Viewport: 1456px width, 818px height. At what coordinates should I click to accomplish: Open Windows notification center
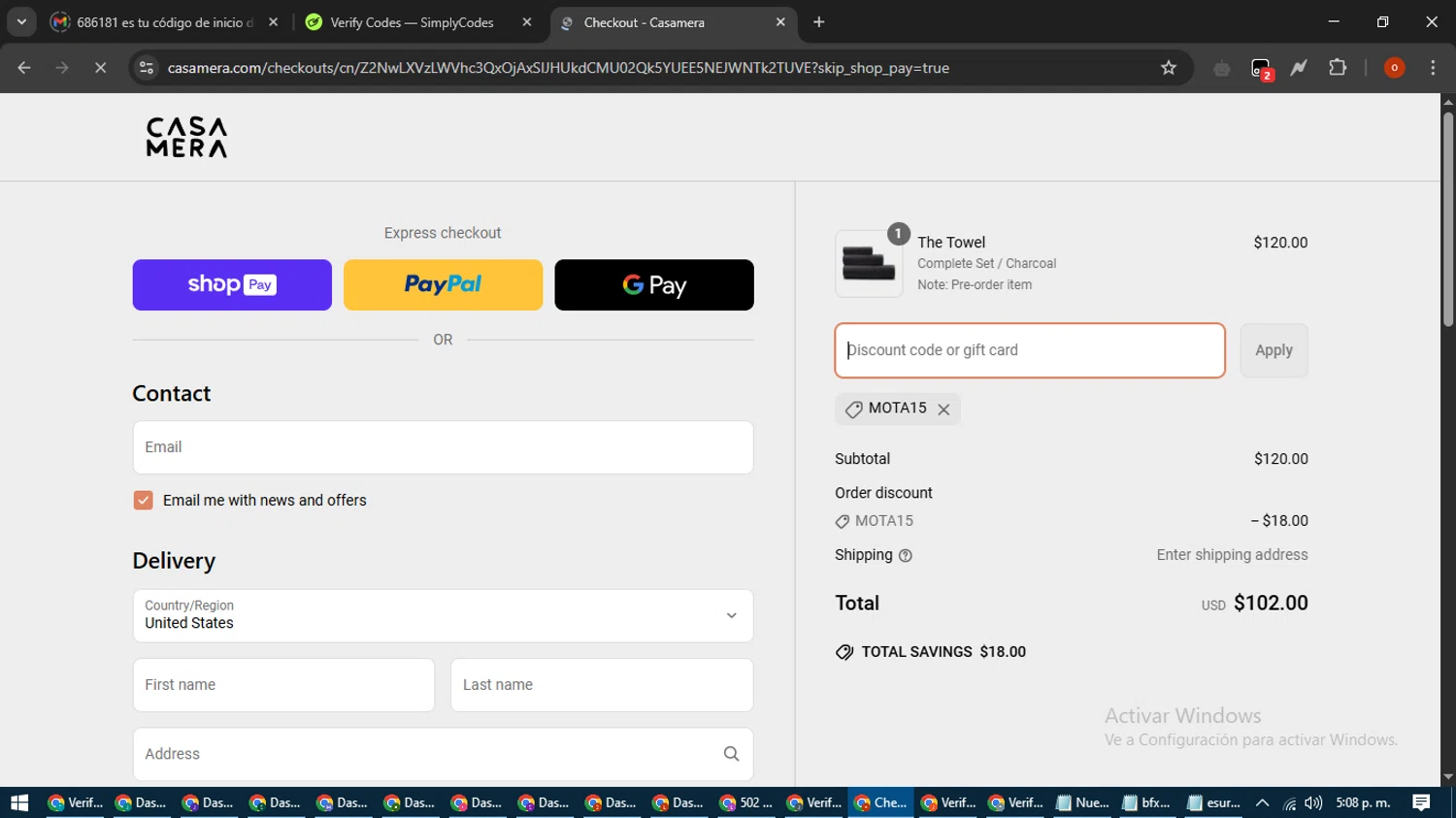[x=1421, y=802]
